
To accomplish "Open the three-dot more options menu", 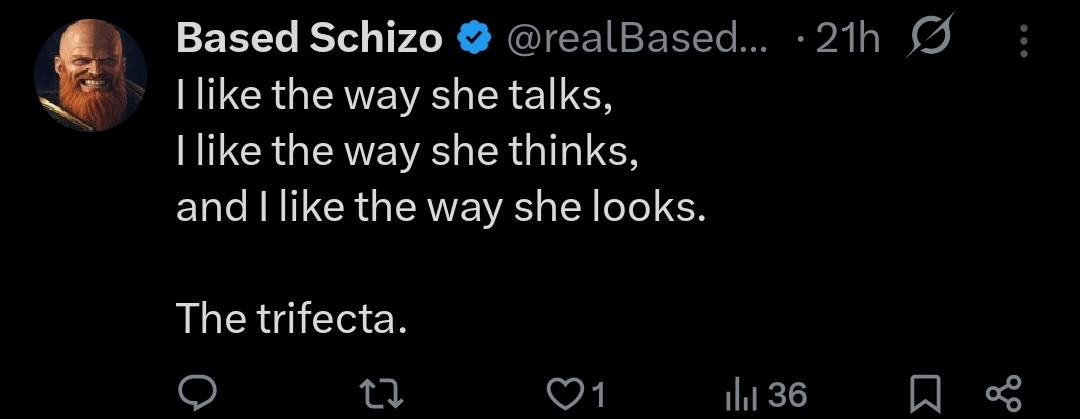I will [x=1023, y=40].
